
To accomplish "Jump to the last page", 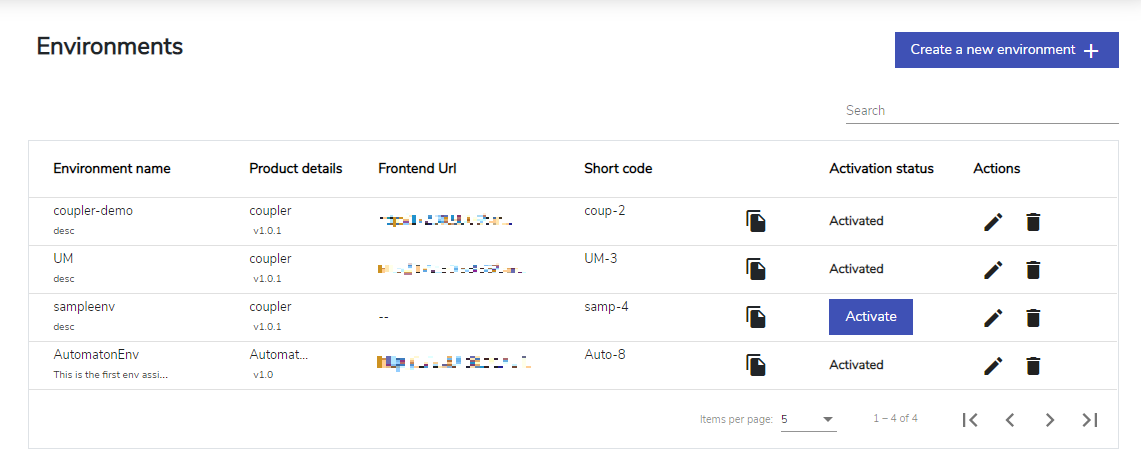I will (x=1089, y=420).
